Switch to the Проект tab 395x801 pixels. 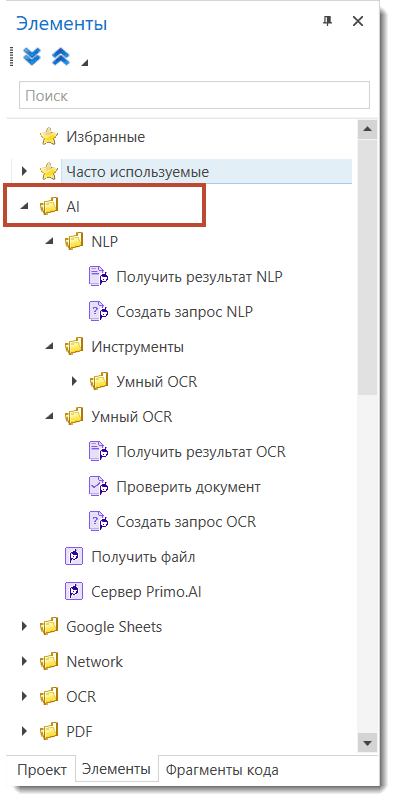click(x=42, y=770)
